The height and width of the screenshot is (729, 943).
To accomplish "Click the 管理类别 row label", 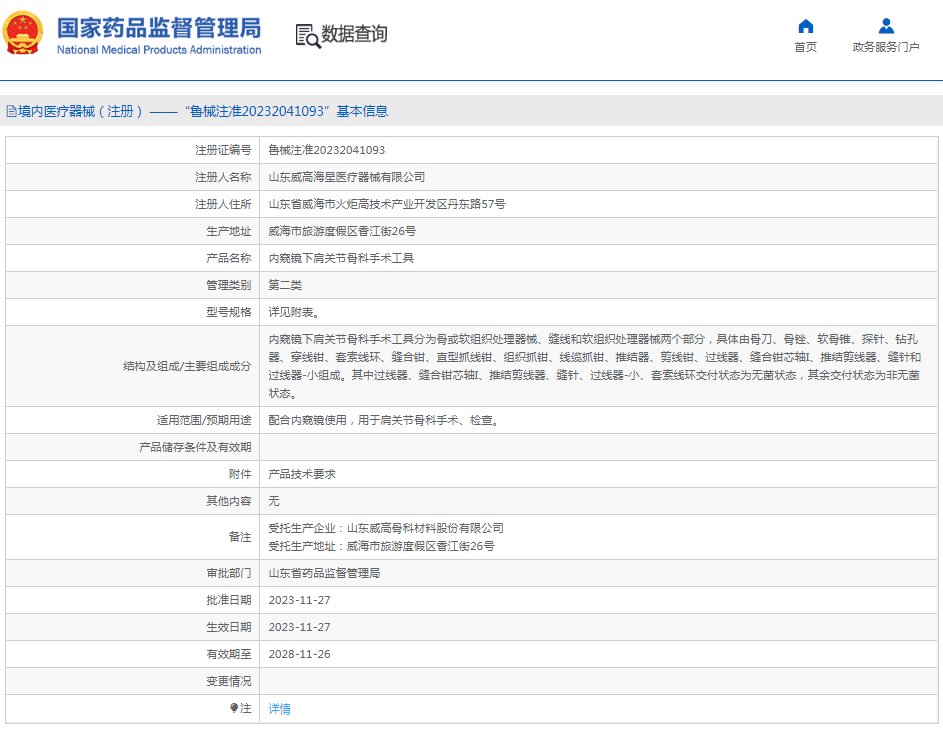I will pos(229,285).
